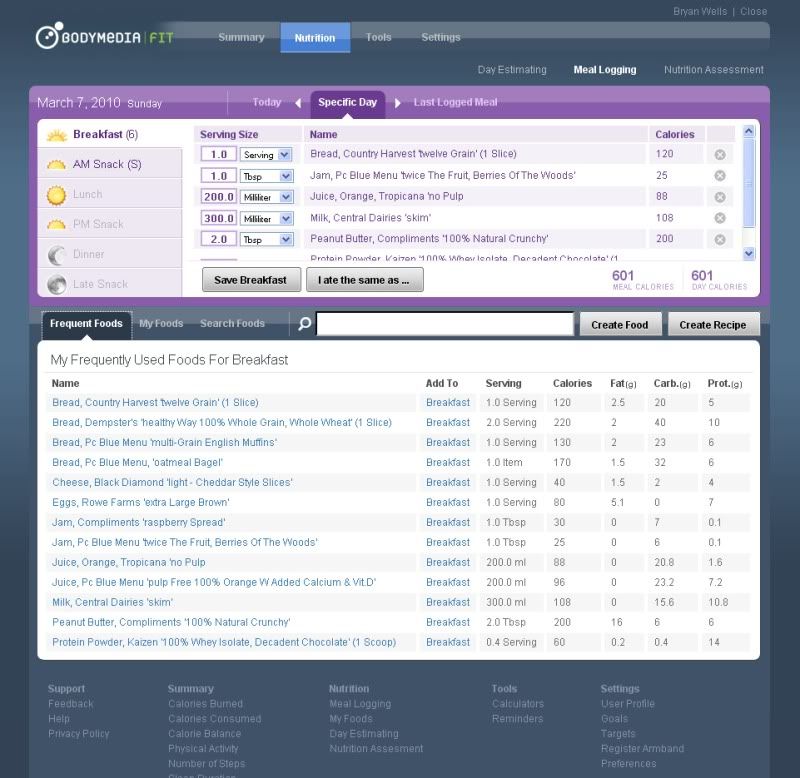Screen dimensions: 800x778
Task: Open User Profile footer link
Action: 628,704
